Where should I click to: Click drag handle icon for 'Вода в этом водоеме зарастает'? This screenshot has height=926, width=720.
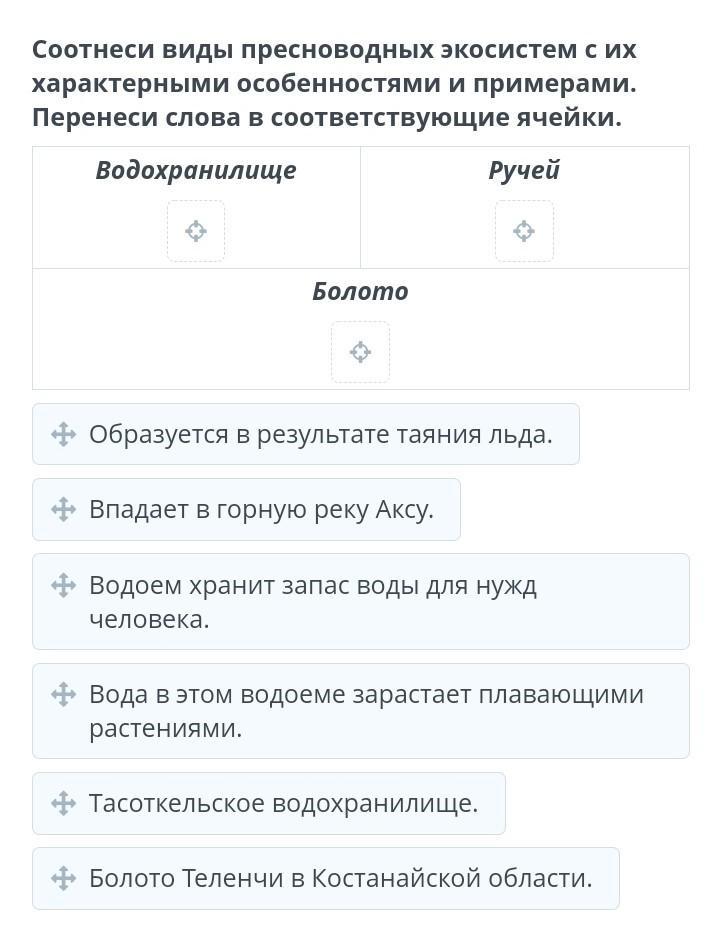click(x=63, y=694)
